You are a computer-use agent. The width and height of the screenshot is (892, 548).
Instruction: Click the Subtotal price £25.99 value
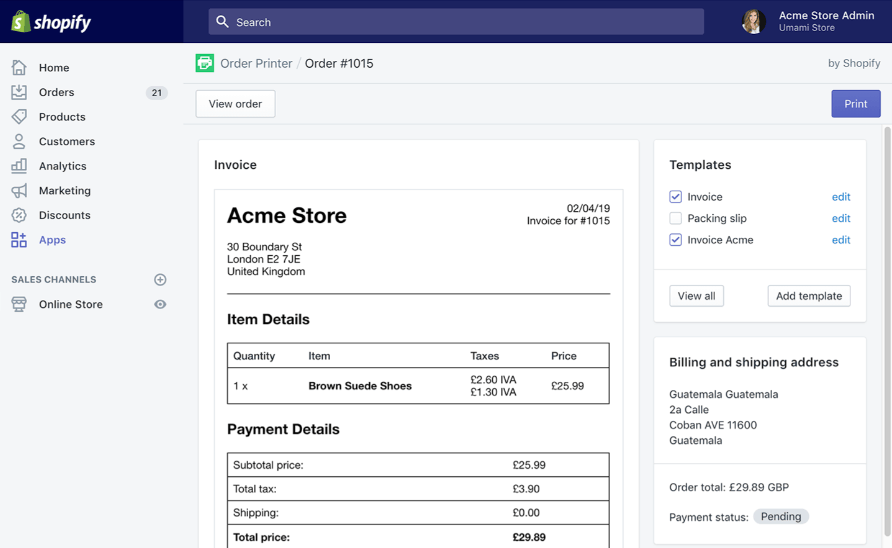click(529, 465)
